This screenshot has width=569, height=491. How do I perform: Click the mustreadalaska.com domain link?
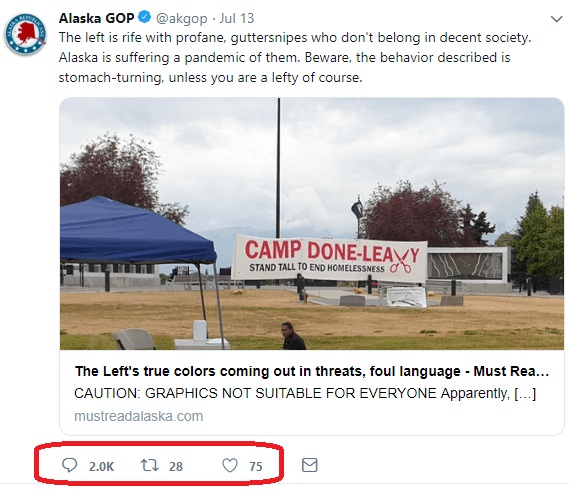point(139,416)
